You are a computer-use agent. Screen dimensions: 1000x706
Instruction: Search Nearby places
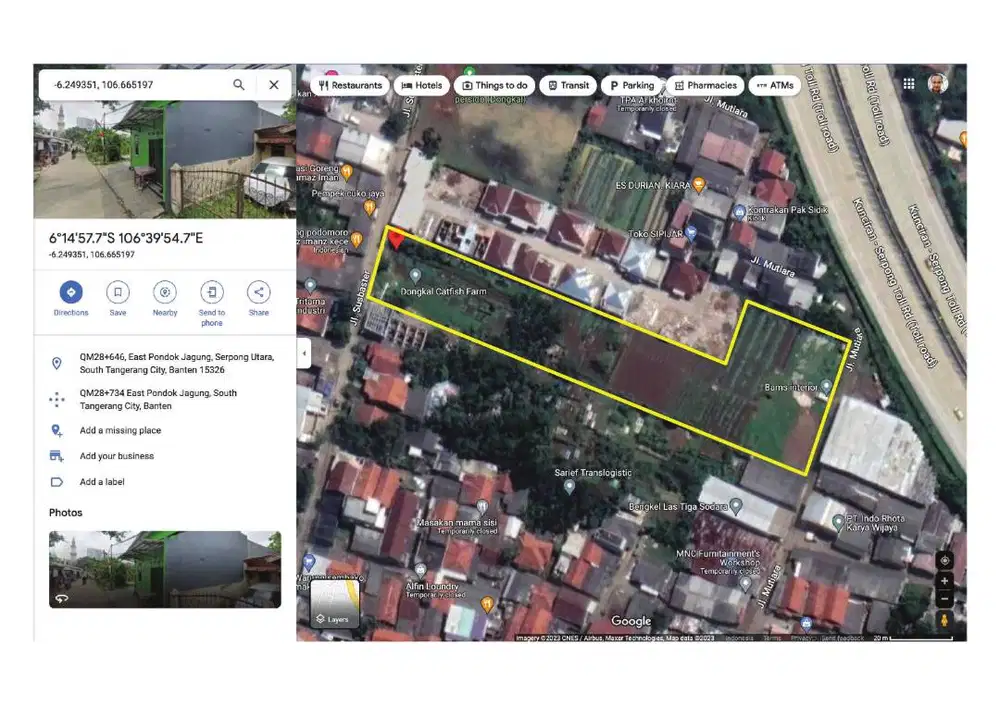click(165, 298)
